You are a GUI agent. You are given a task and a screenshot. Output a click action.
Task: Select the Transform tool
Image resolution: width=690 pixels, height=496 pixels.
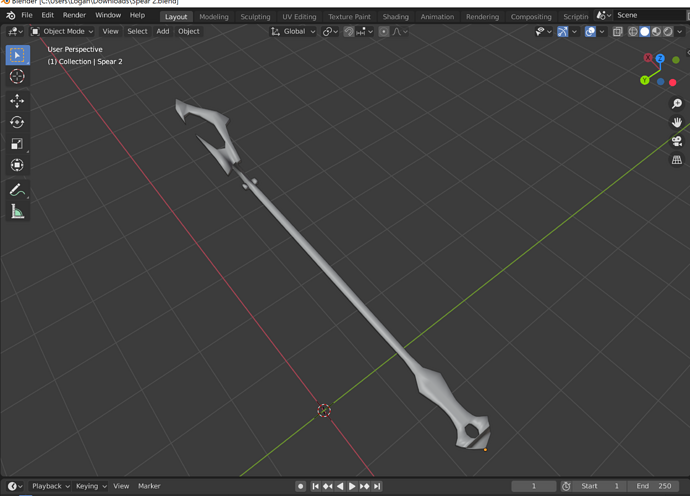click(17, 165)
